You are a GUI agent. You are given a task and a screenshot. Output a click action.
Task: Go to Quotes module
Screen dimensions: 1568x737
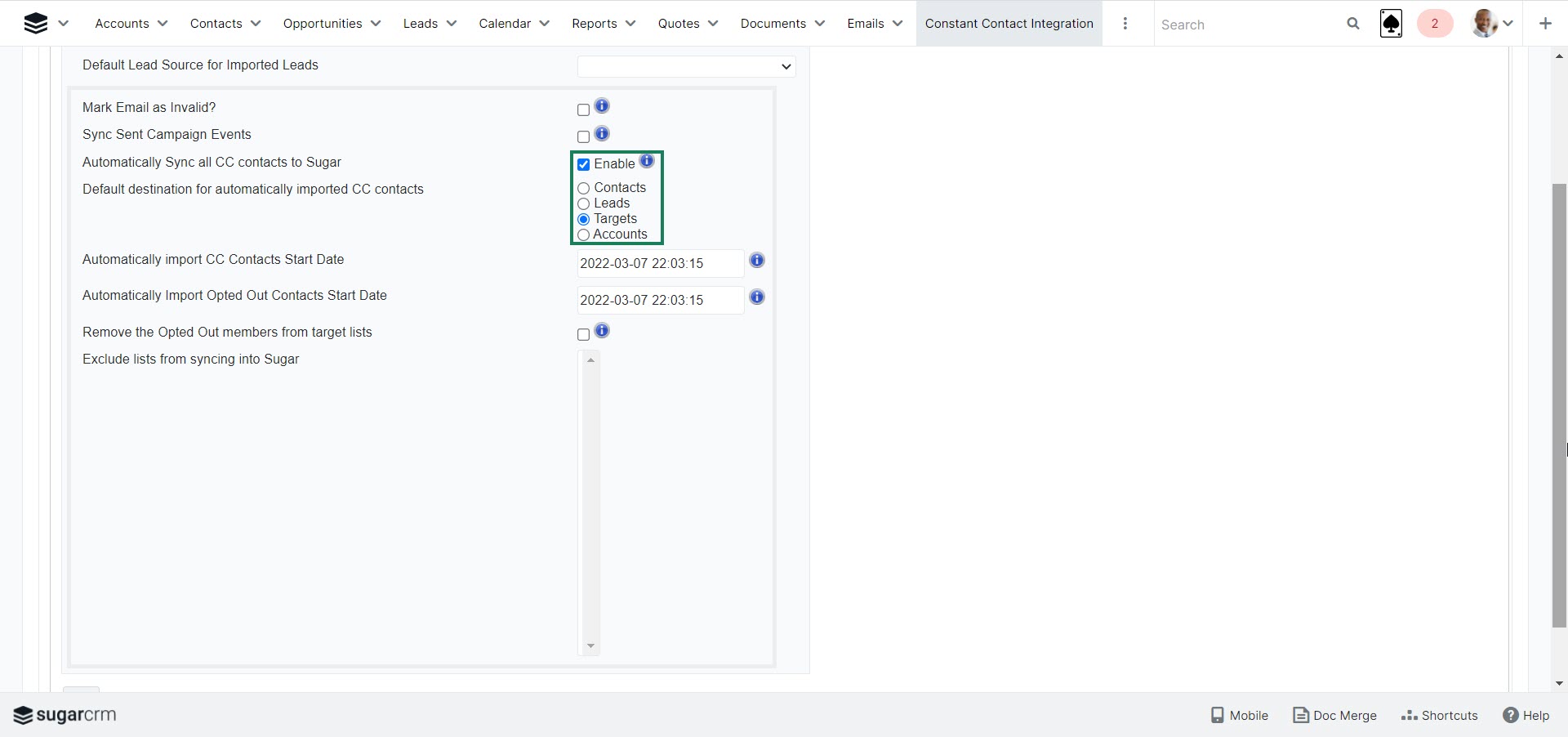pos(679,24)
